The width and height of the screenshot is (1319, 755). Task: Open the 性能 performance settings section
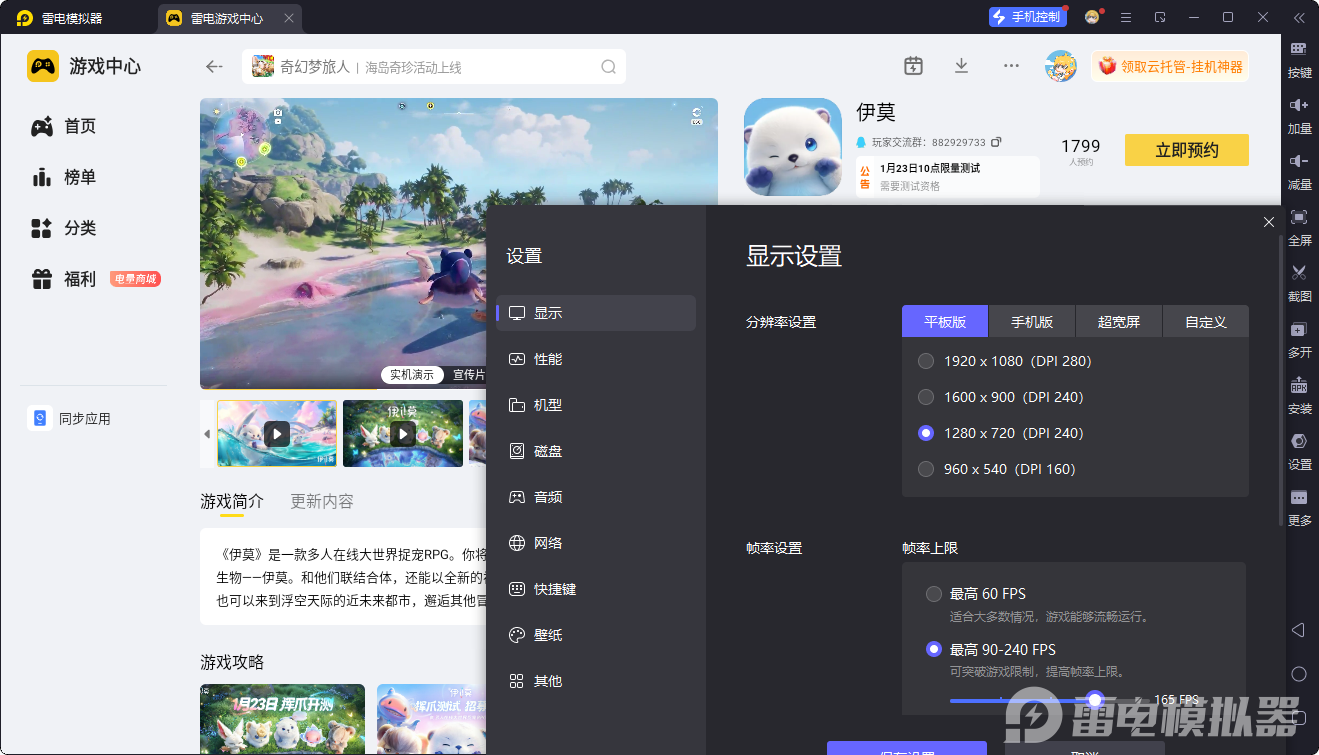pyautogui.click(x=547, y=359)
